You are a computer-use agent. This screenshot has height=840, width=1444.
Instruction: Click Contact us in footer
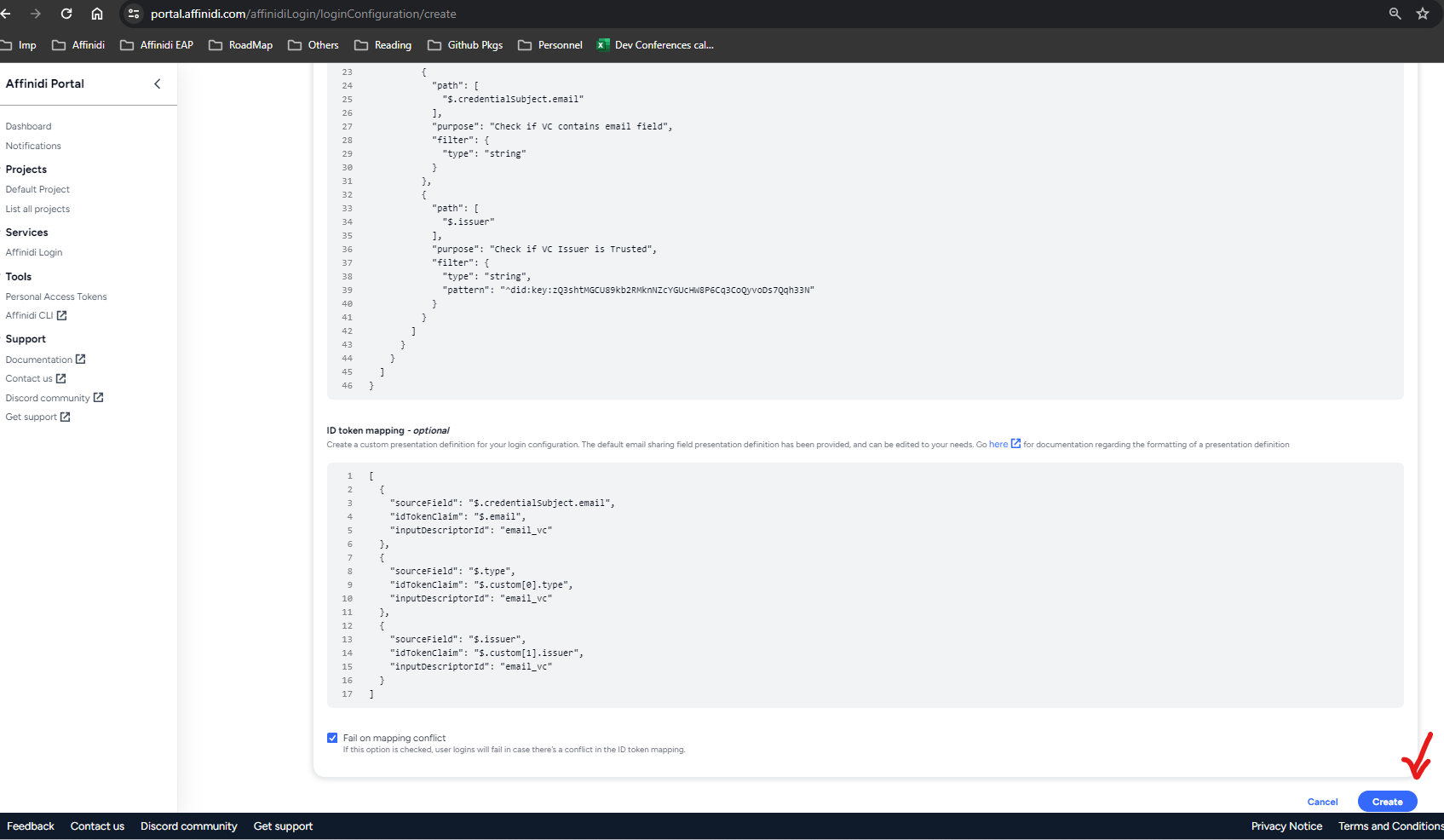coord(97,826)
